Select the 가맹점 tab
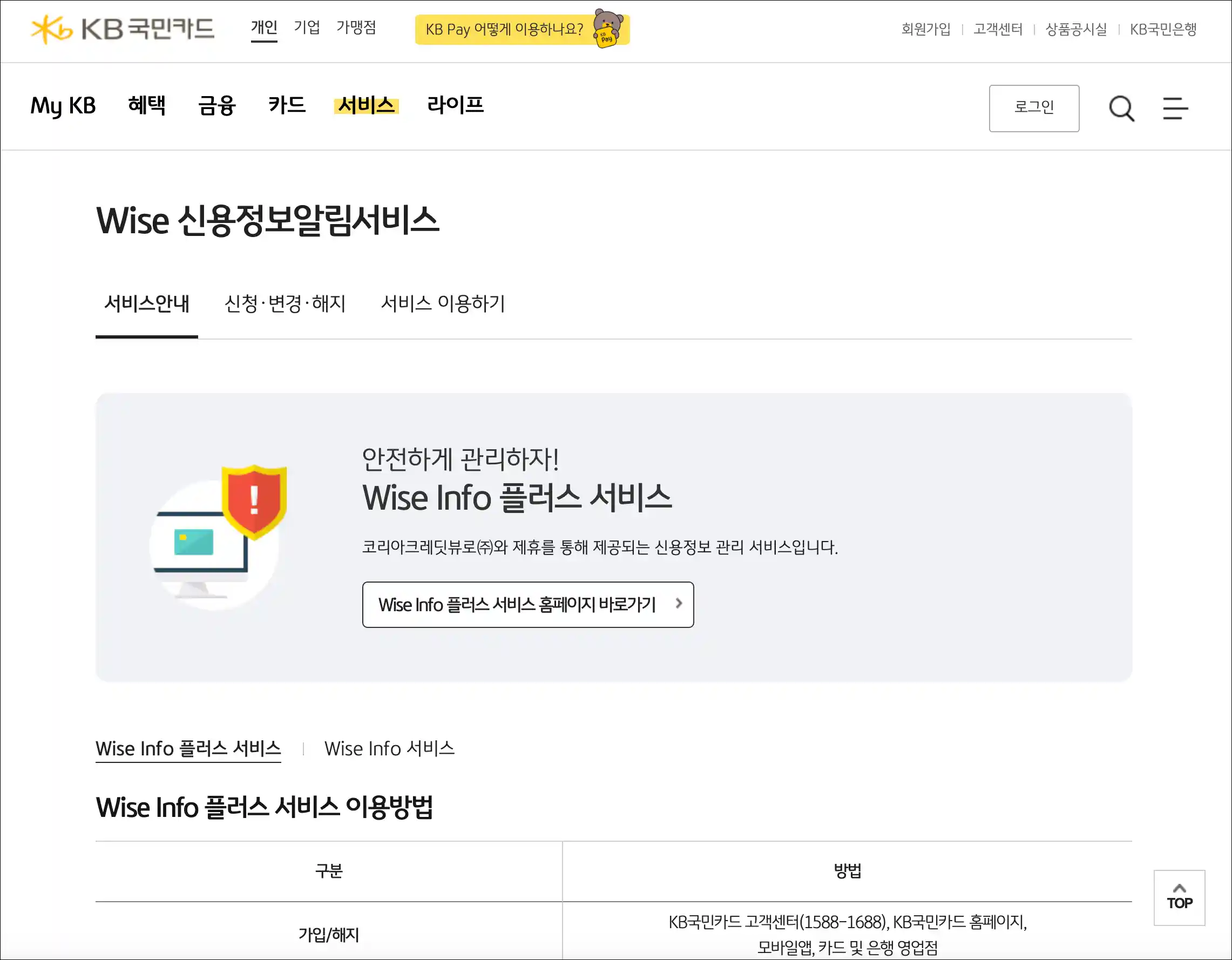Image resolution: width=1232 pixels, height=960 pixels. click(x=356, y=27)
